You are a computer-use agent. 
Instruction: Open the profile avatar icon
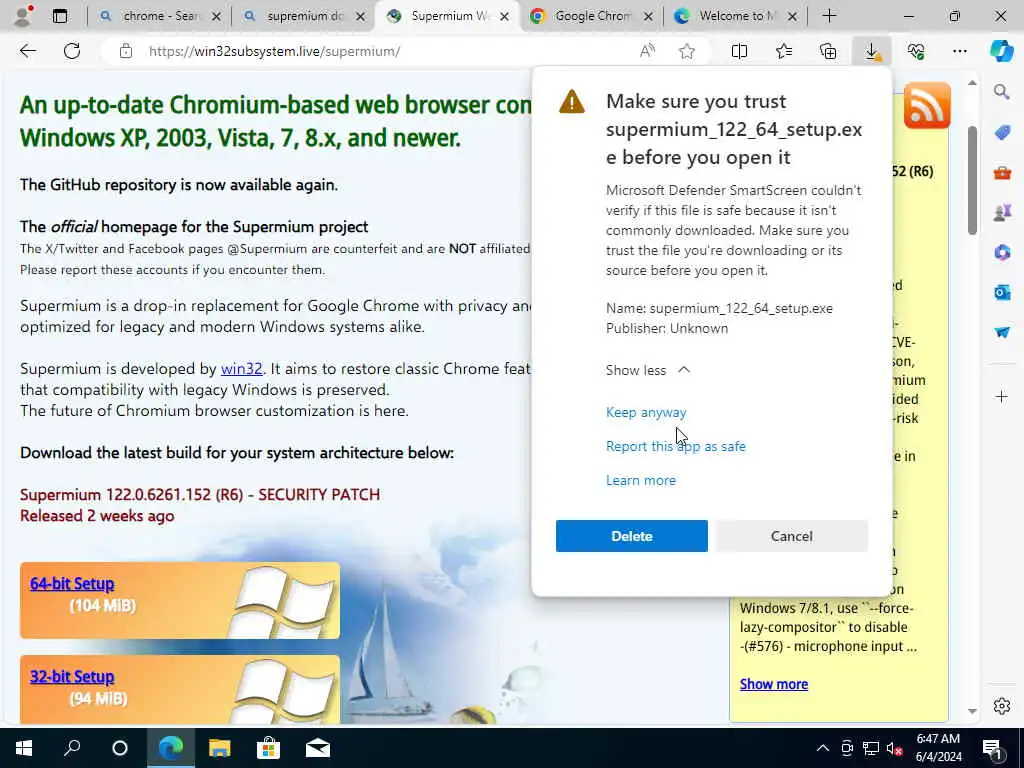23,16
